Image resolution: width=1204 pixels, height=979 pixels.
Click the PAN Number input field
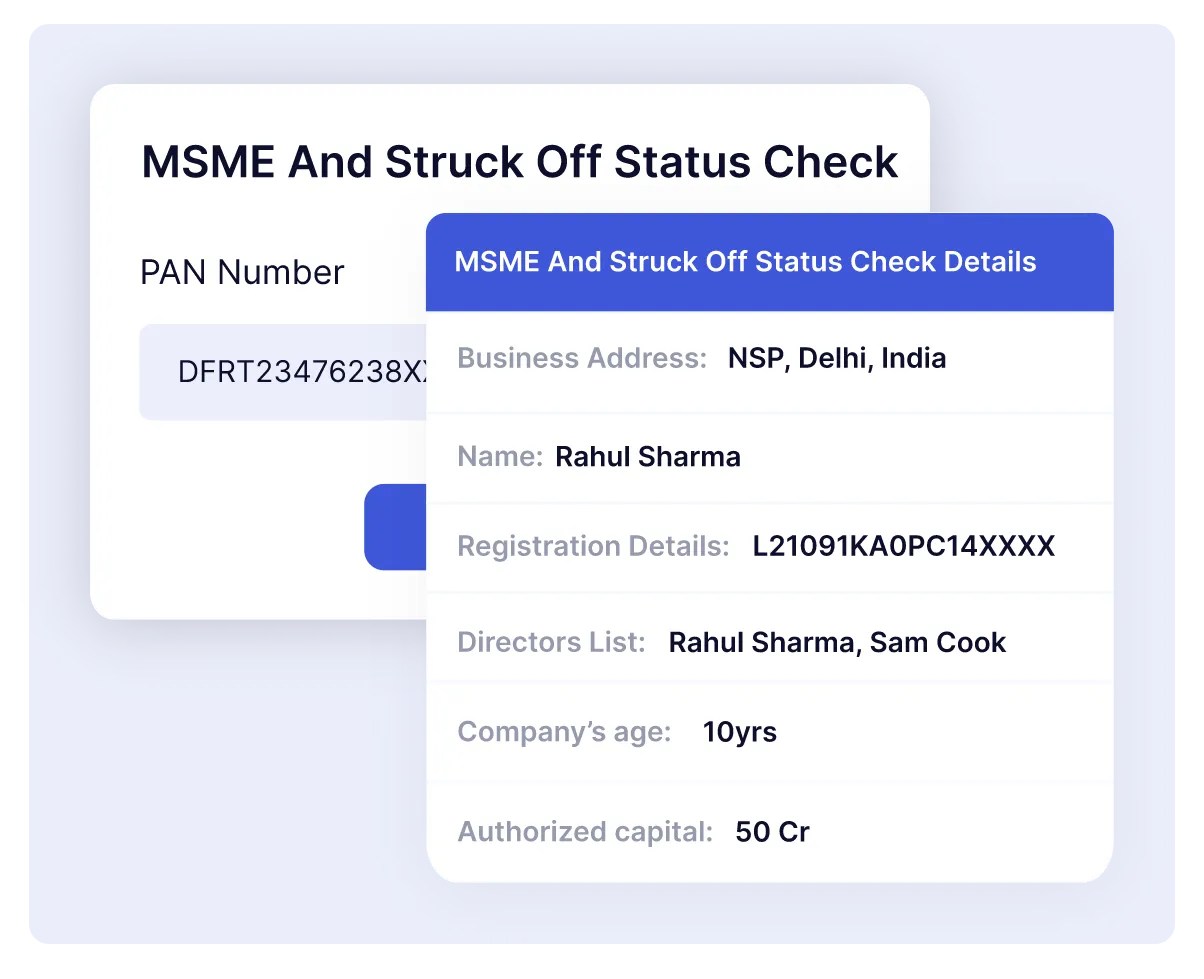click(283, 372)
